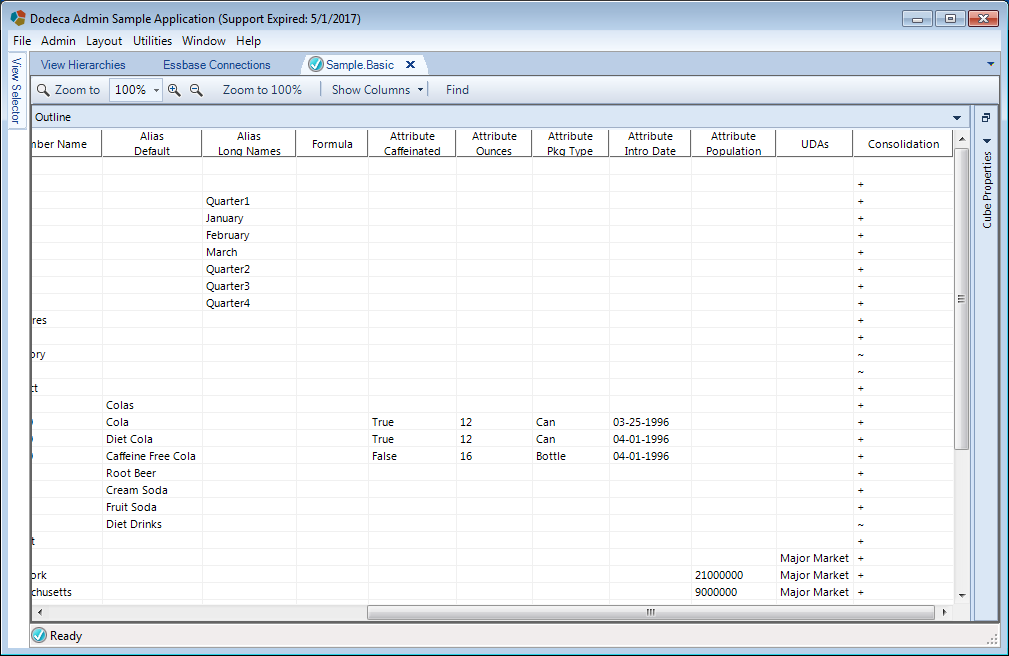1009x656 pixels.
Task: Open the View Selector side panel
Action: [x=16, y=91]
